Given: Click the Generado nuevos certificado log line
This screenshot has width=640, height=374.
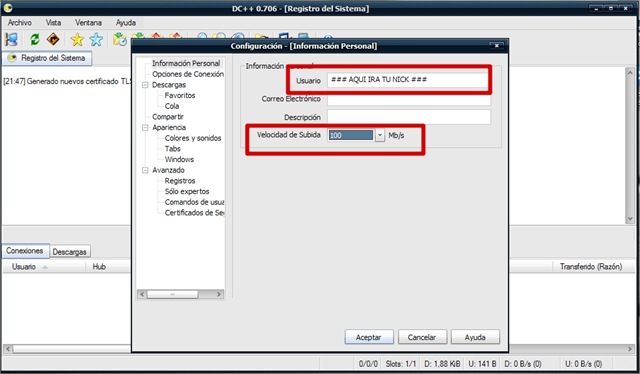Looking at the screenshot, I should coord(67,81).
